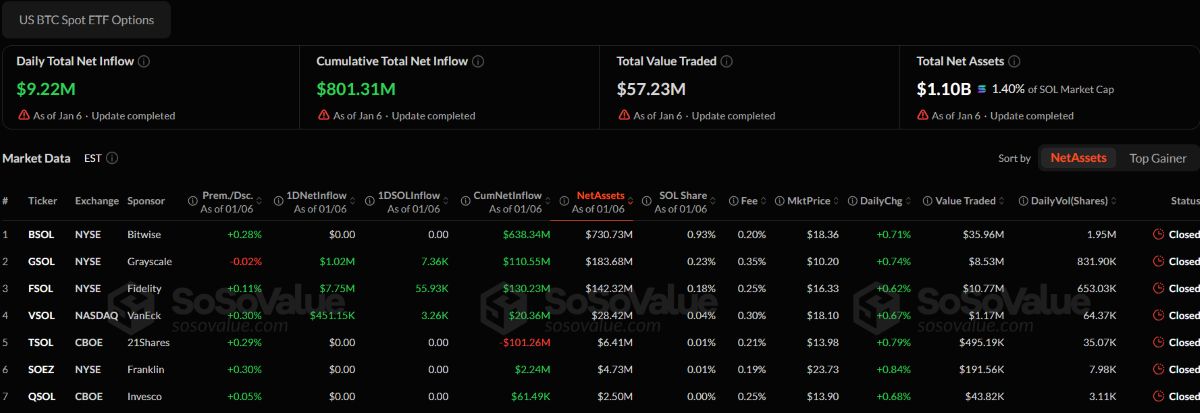
Task: Click info icon beside Cumulative Total Net Inflow
Action: point(478,61)
